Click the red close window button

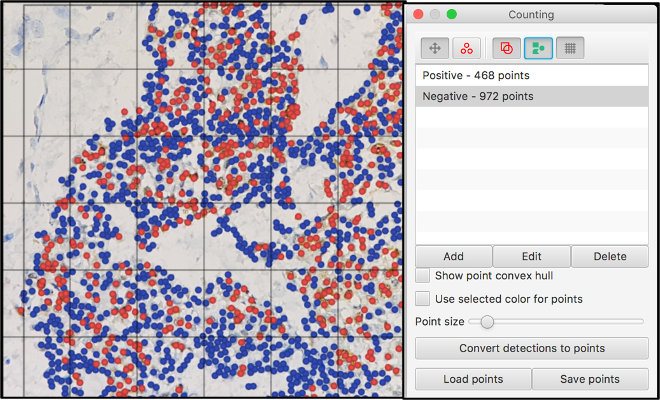click(x=419, y=15)
